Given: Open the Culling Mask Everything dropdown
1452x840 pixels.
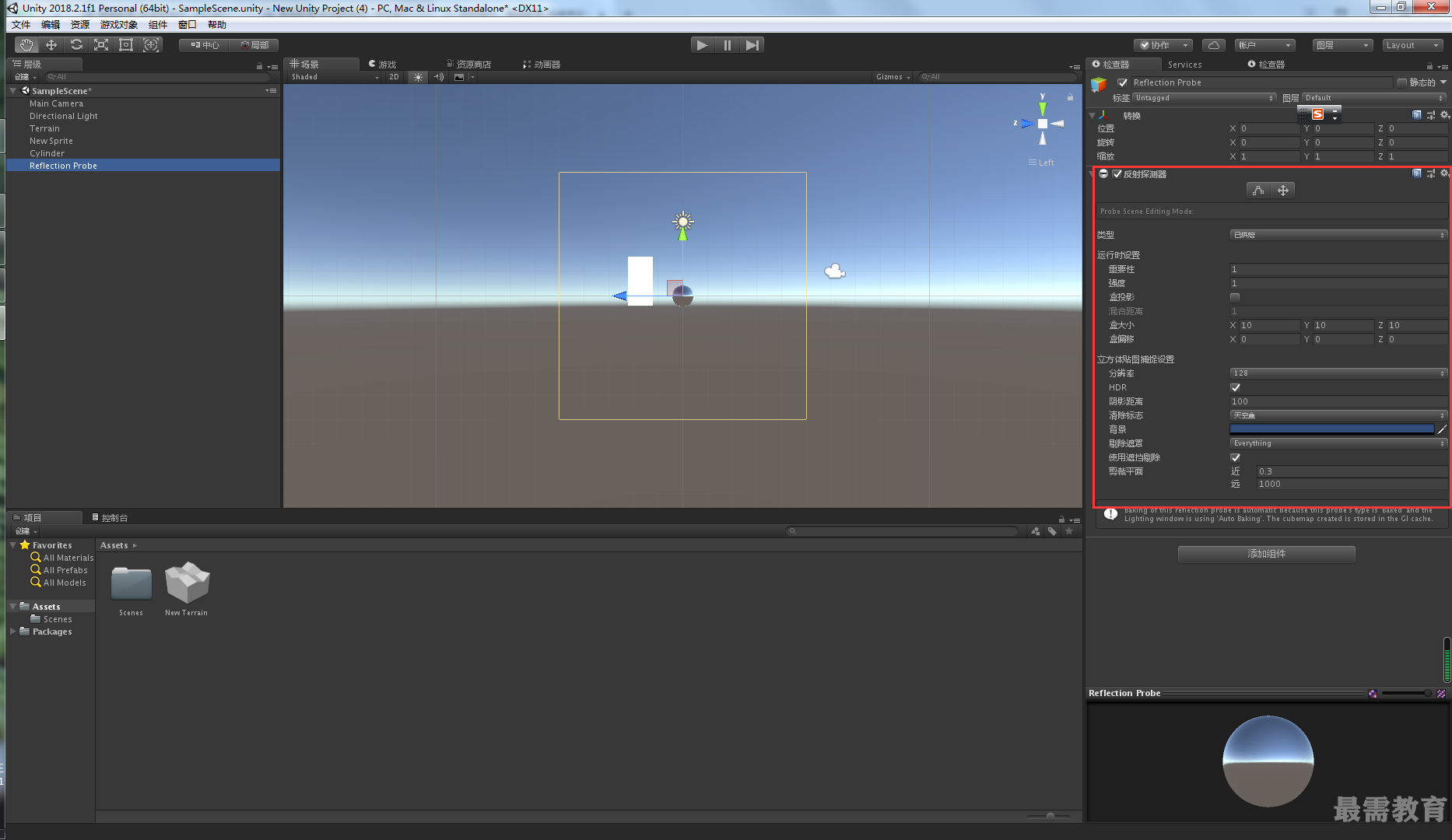Looking at the screenshot, I should pyautogui.click(x=1338, y=443).
